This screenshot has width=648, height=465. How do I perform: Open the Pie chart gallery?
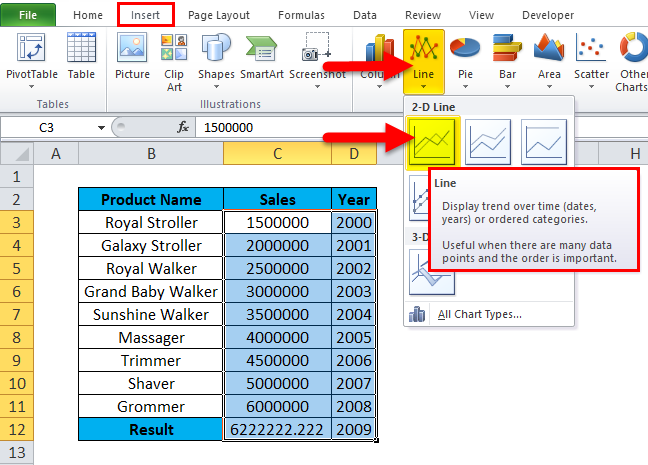[465, 60]
